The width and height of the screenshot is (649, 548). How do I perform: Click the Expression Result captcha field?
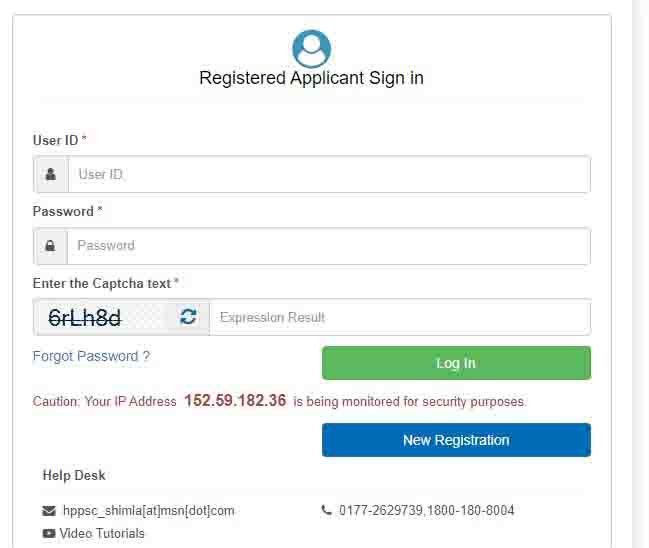400,317
